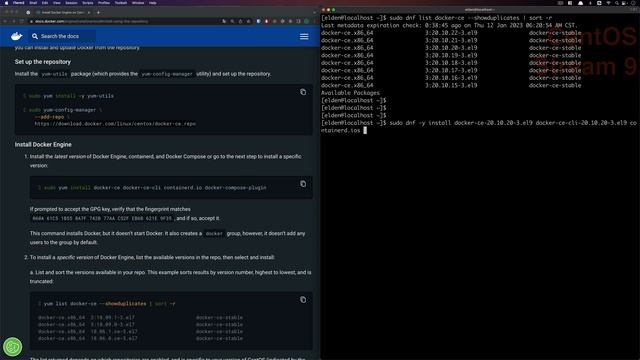Open the Help menu
640x360 pixels.
point(153,3)
